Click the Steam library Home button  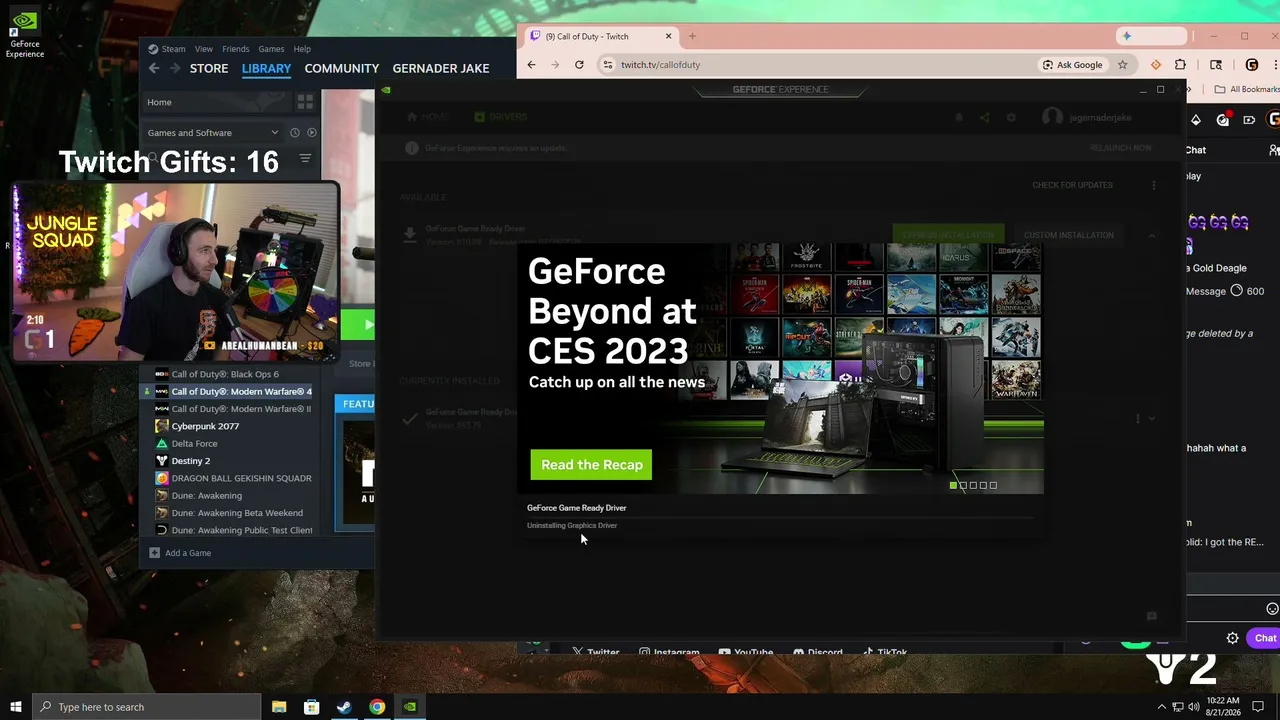215,102
